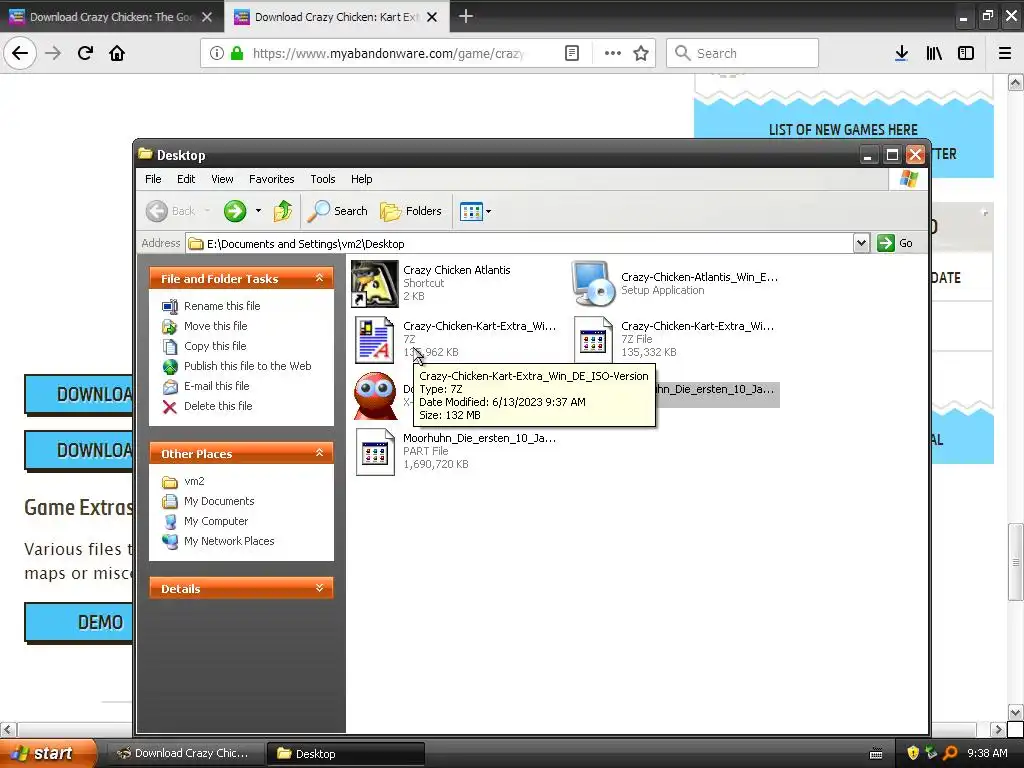Switch to first Download Crazy Chicken tab
Viewport: 1024px width, 768px height.
click(111, 17)
